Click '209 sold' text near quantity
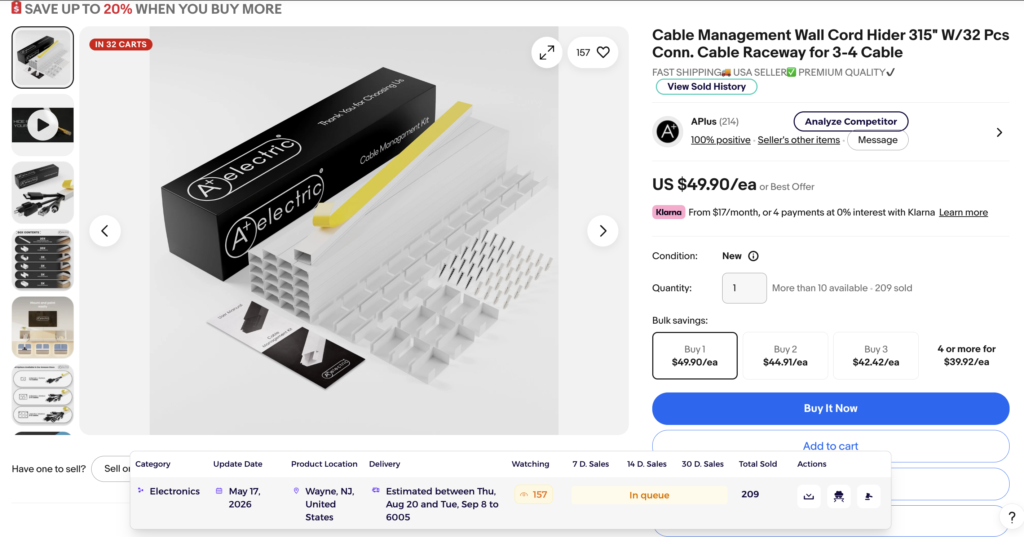 point(893,288)
